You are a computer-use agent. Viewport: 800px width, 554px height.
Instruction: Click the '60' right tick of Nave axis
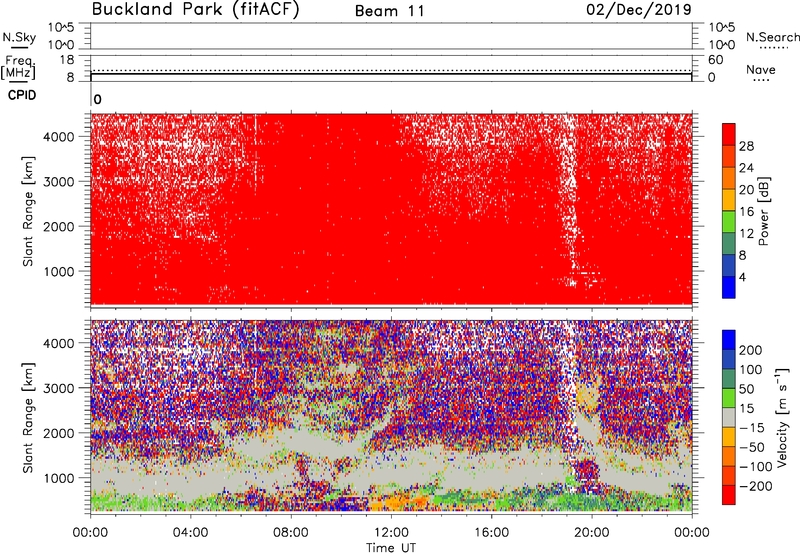(x=715, y=60)
